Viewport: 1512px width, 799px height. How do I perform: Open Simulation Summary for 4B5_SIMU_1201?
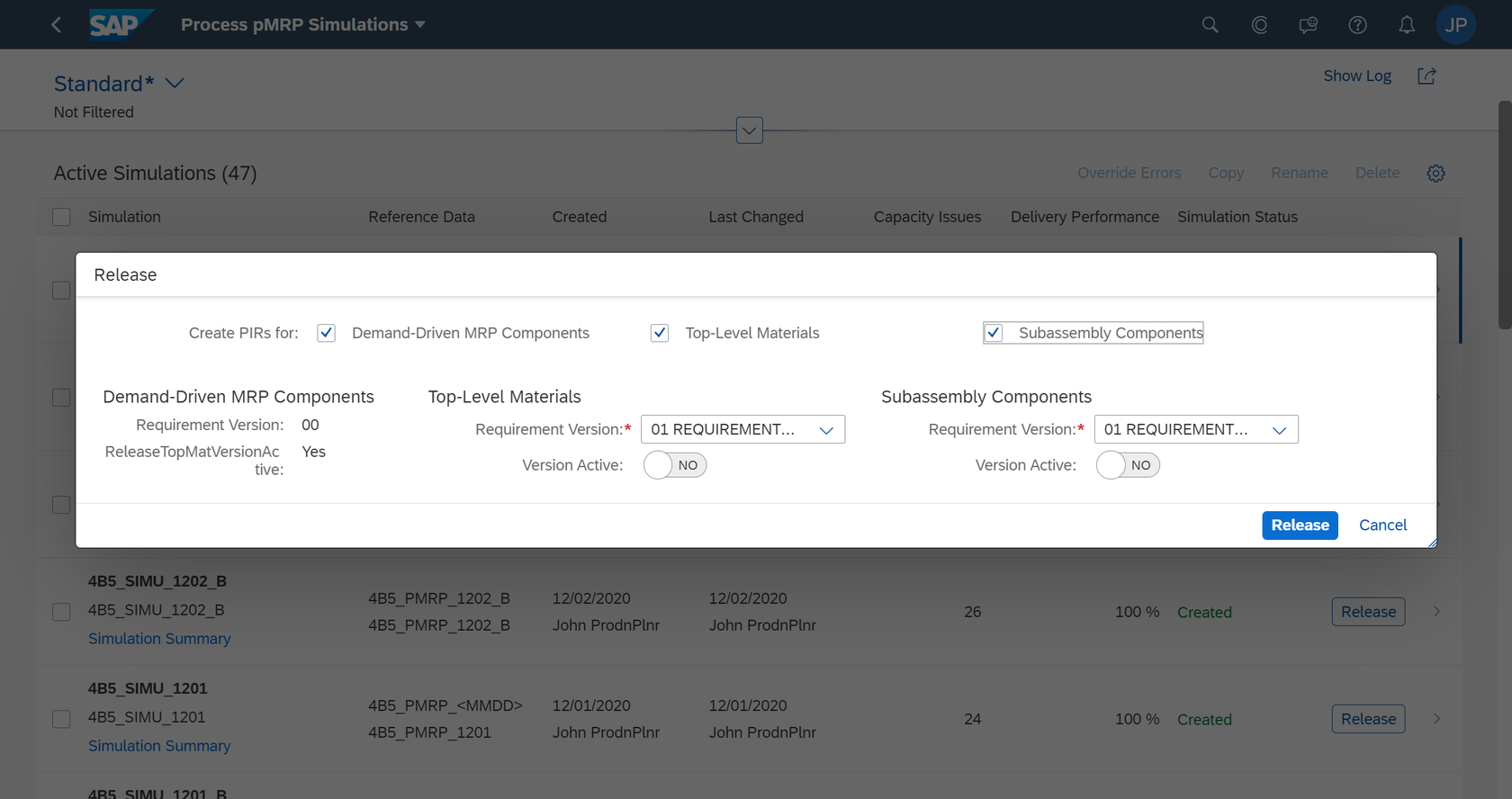159,746
